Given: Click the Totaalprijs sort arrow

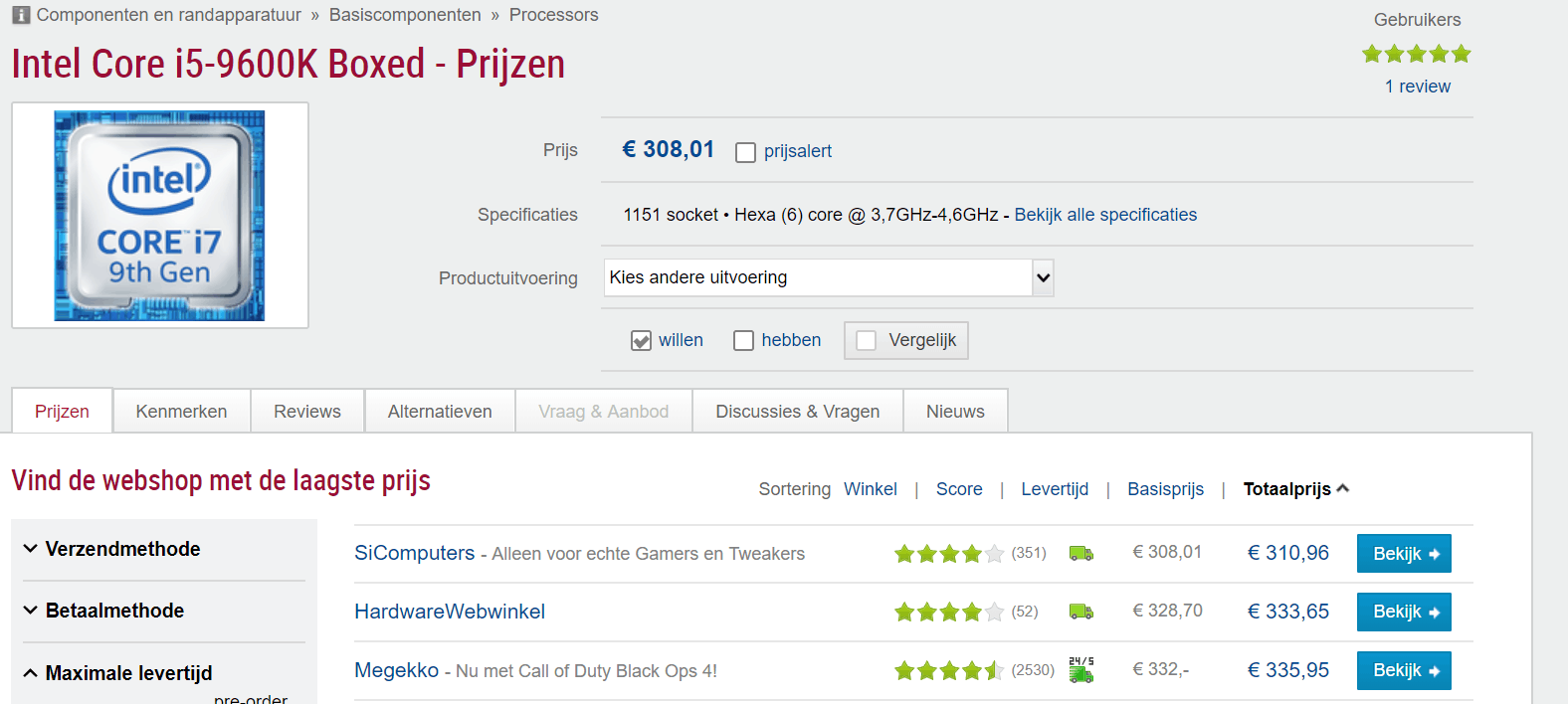Looking at the screenshot, I should click(1343, 488).
